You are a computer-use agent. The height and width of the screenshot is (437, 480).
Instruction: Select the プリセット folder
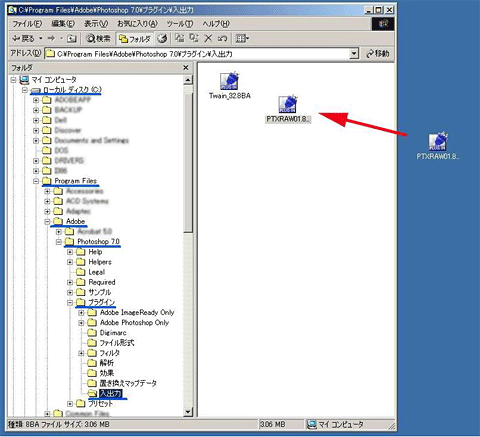point(100,404)
